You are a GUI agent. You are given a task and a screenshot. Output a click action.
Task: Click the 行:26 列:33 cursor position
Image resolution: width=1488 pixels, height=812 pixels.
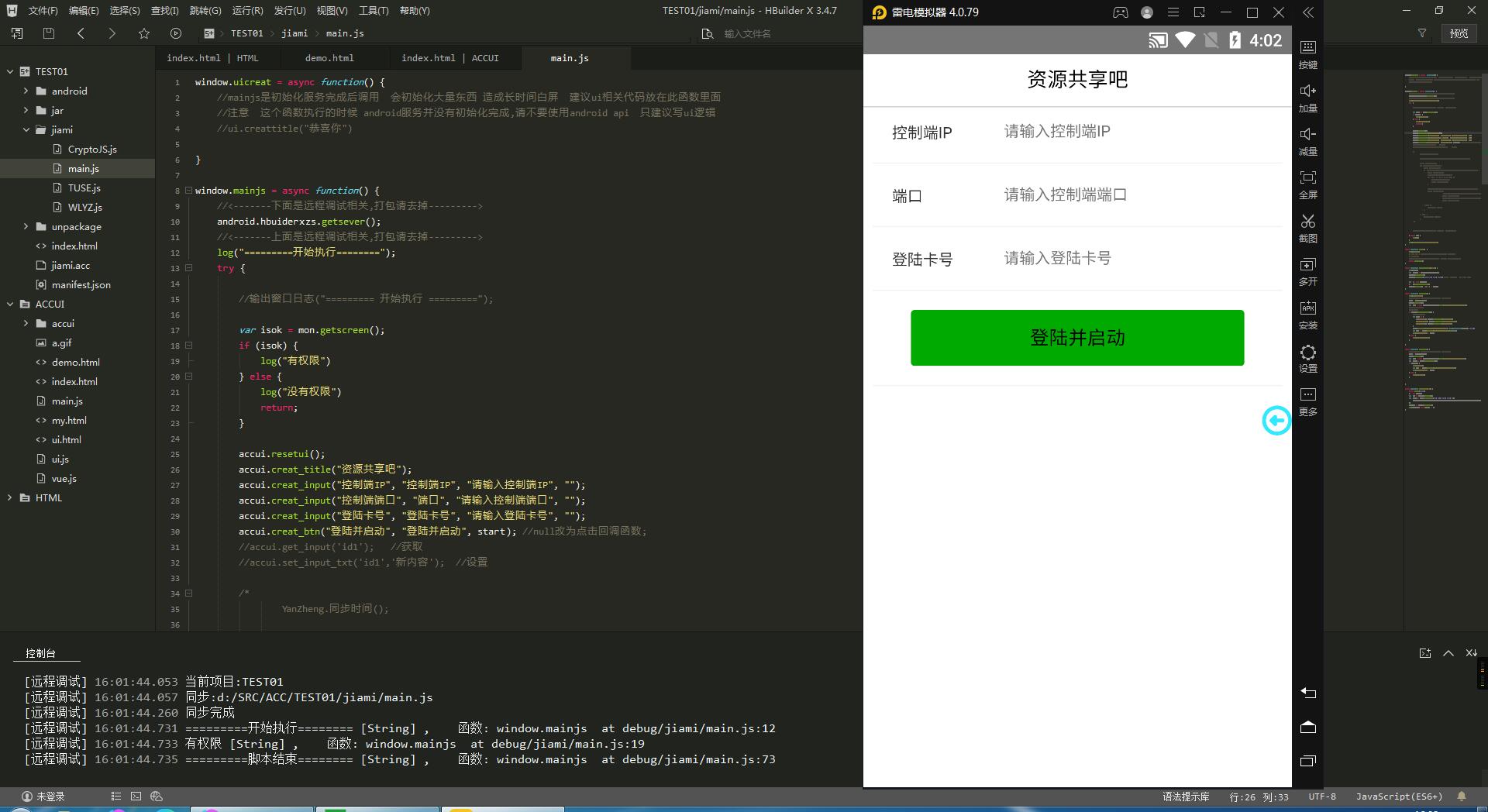point(1259,796)
